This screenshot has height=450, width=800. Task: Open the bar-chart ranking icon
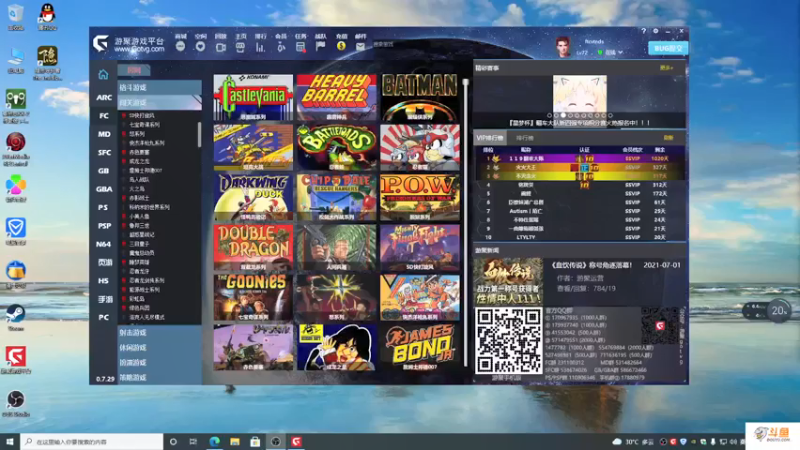point(260,47)
